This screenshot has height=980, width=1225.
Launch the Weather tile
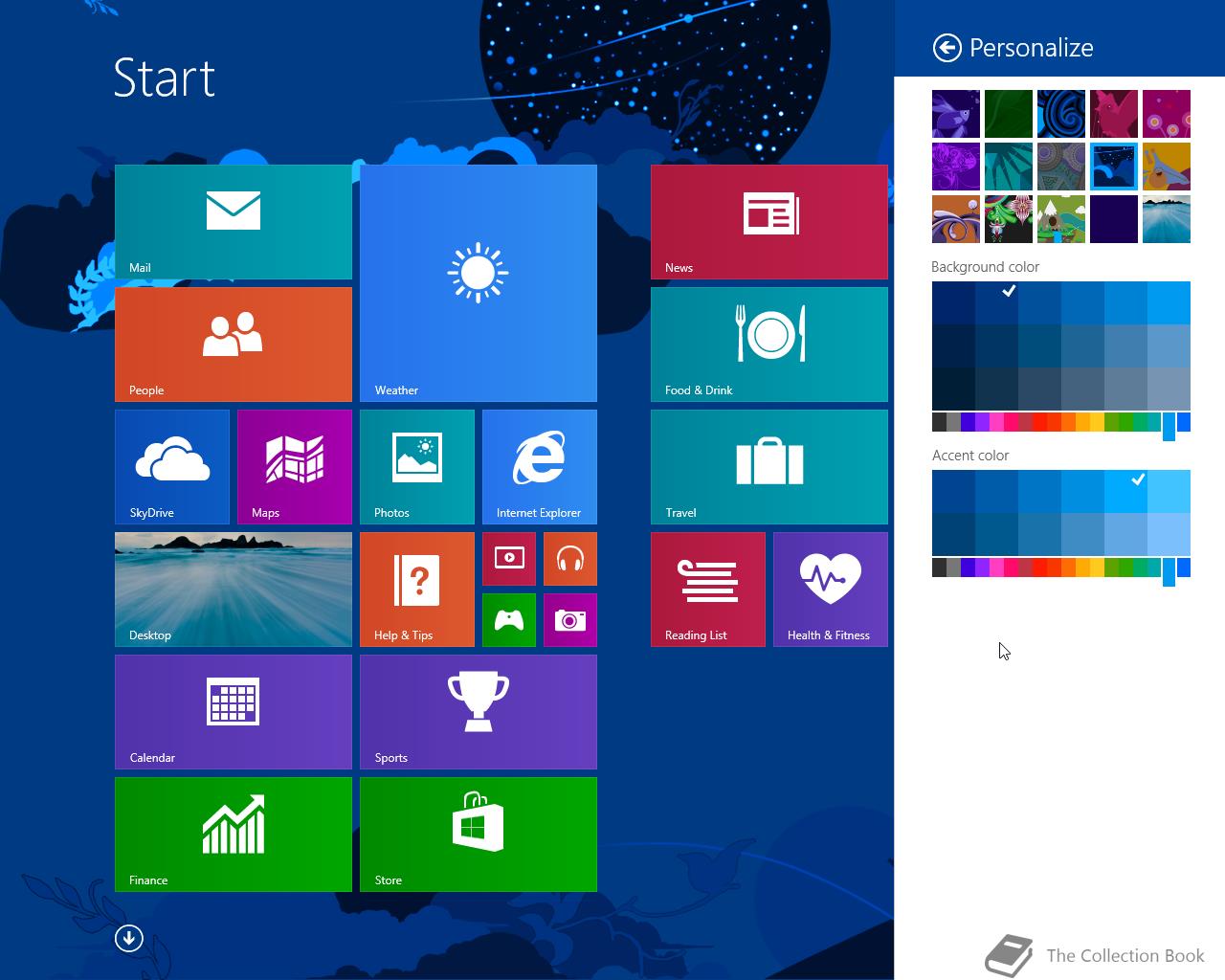click(x=479, y=283)
